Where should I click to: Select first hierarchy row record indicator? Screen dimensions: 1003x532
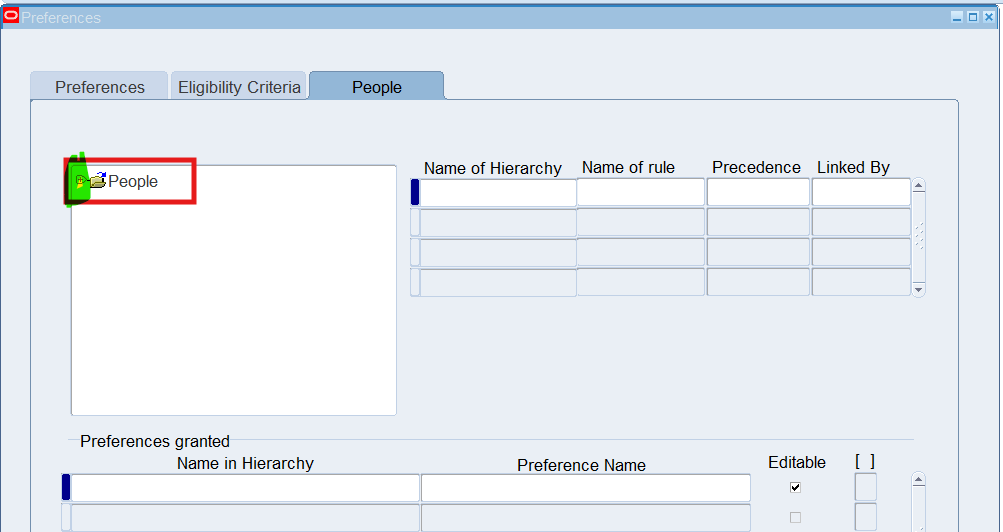coord(415,192)
